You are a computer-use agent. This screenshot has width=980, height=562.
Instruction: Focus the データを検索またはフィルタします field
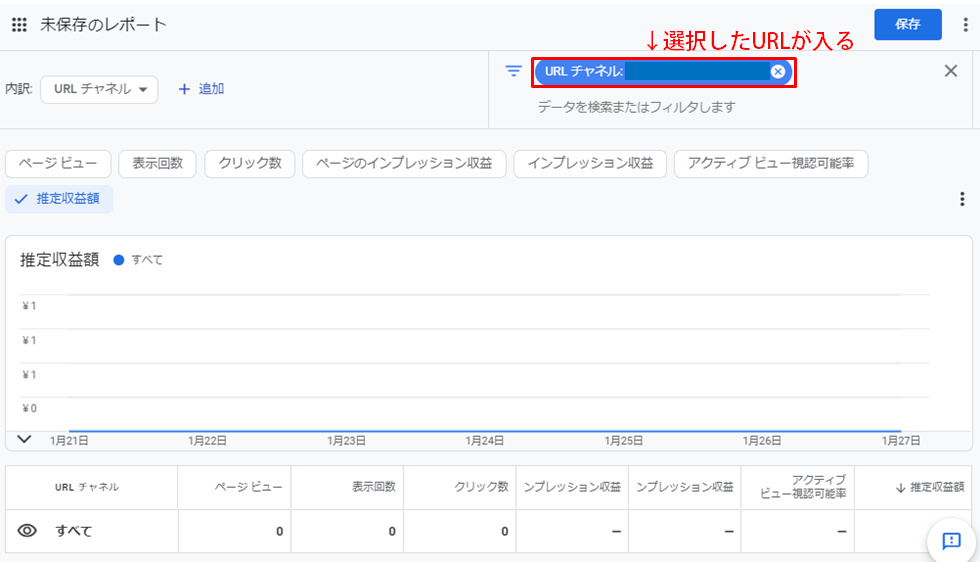pos(636,107)
